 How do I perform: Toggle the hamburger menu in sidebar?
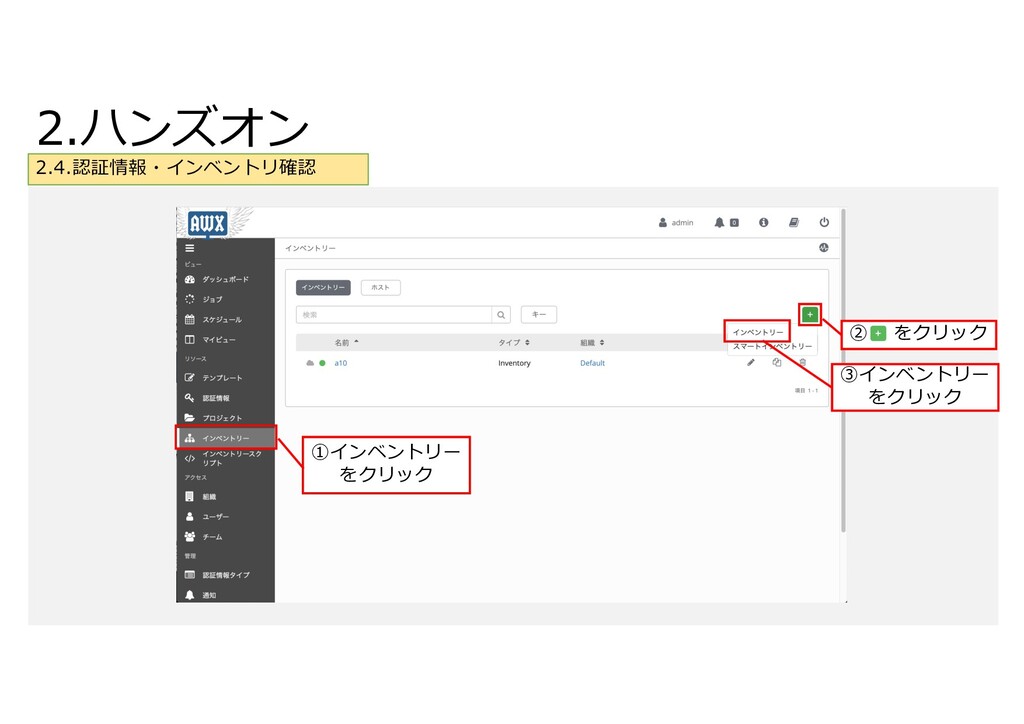pos(189,248)
